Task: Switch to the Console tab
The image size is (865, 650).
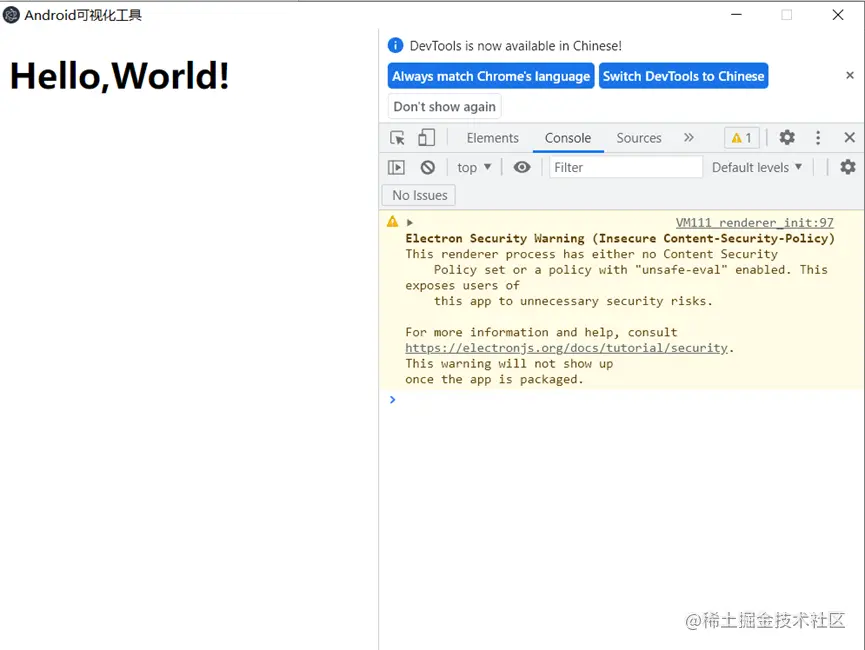Action: pyautogui.click(x=568, y=138)
